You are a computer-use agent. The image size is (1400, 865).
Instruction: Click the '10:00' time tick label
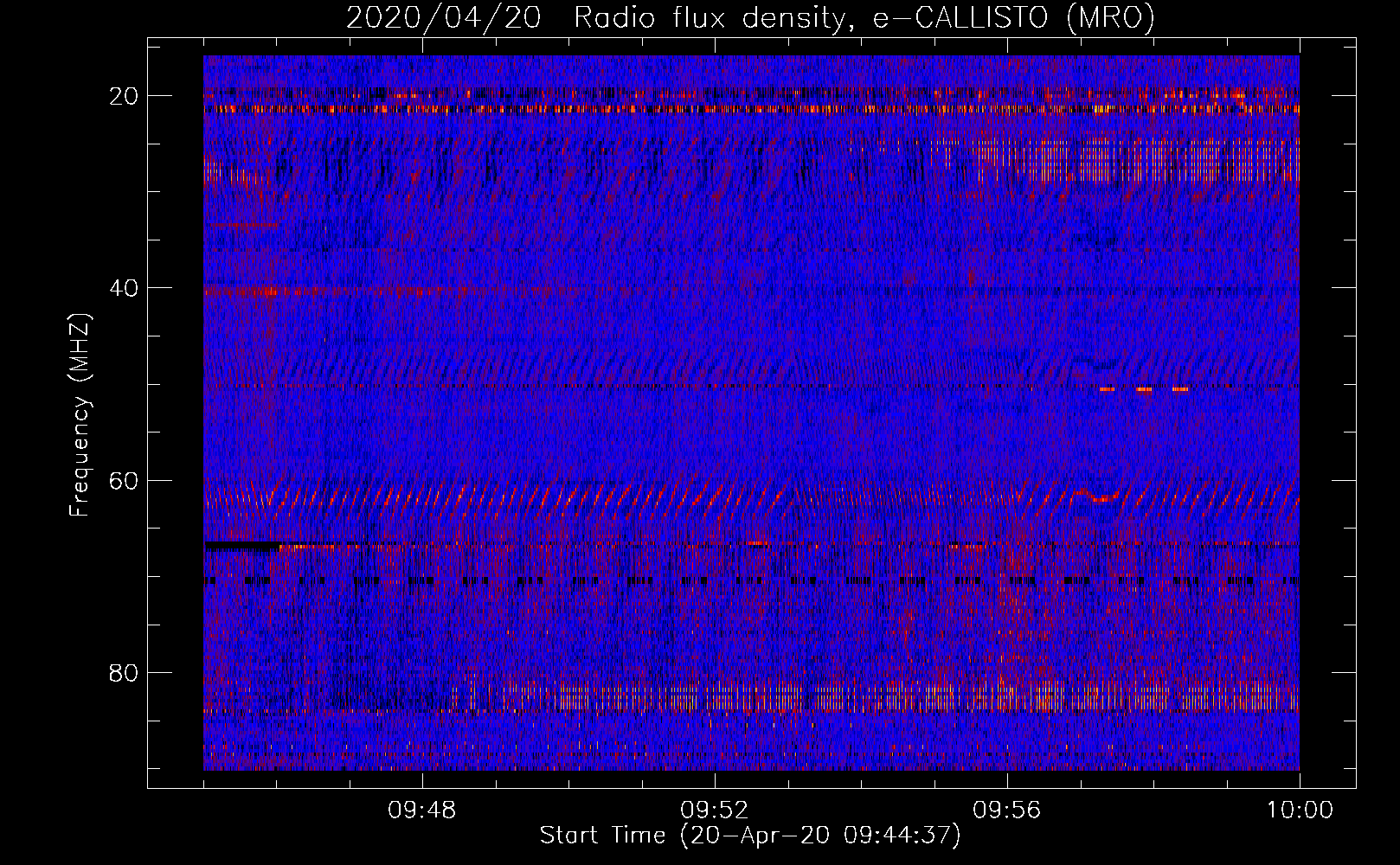1300,811
